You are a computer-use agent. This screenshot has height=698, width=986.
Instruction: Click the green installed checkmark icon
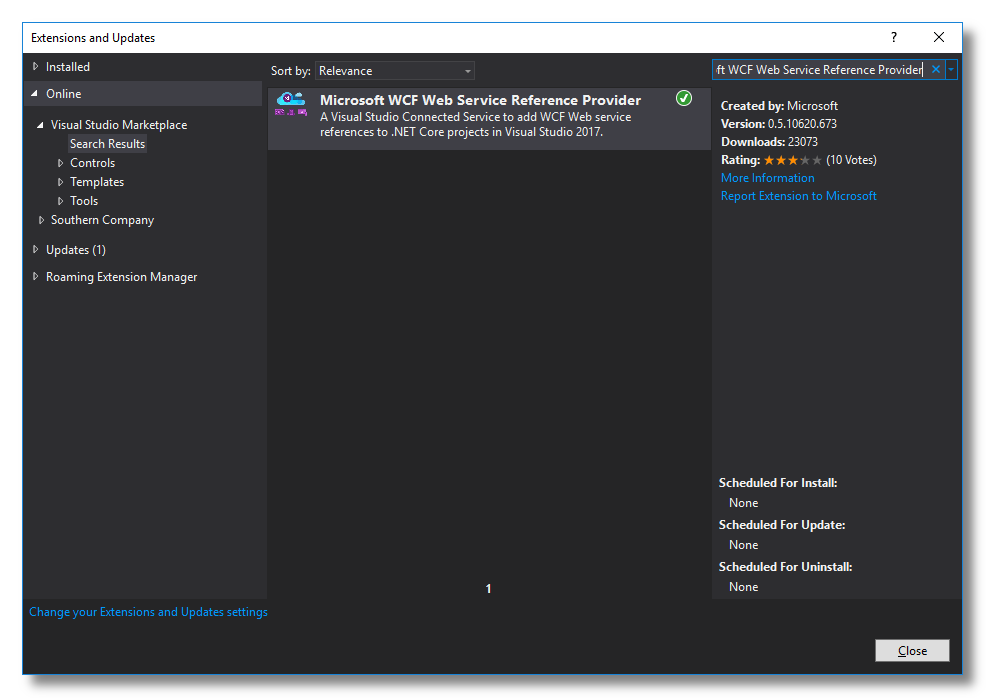click(684, 98)
